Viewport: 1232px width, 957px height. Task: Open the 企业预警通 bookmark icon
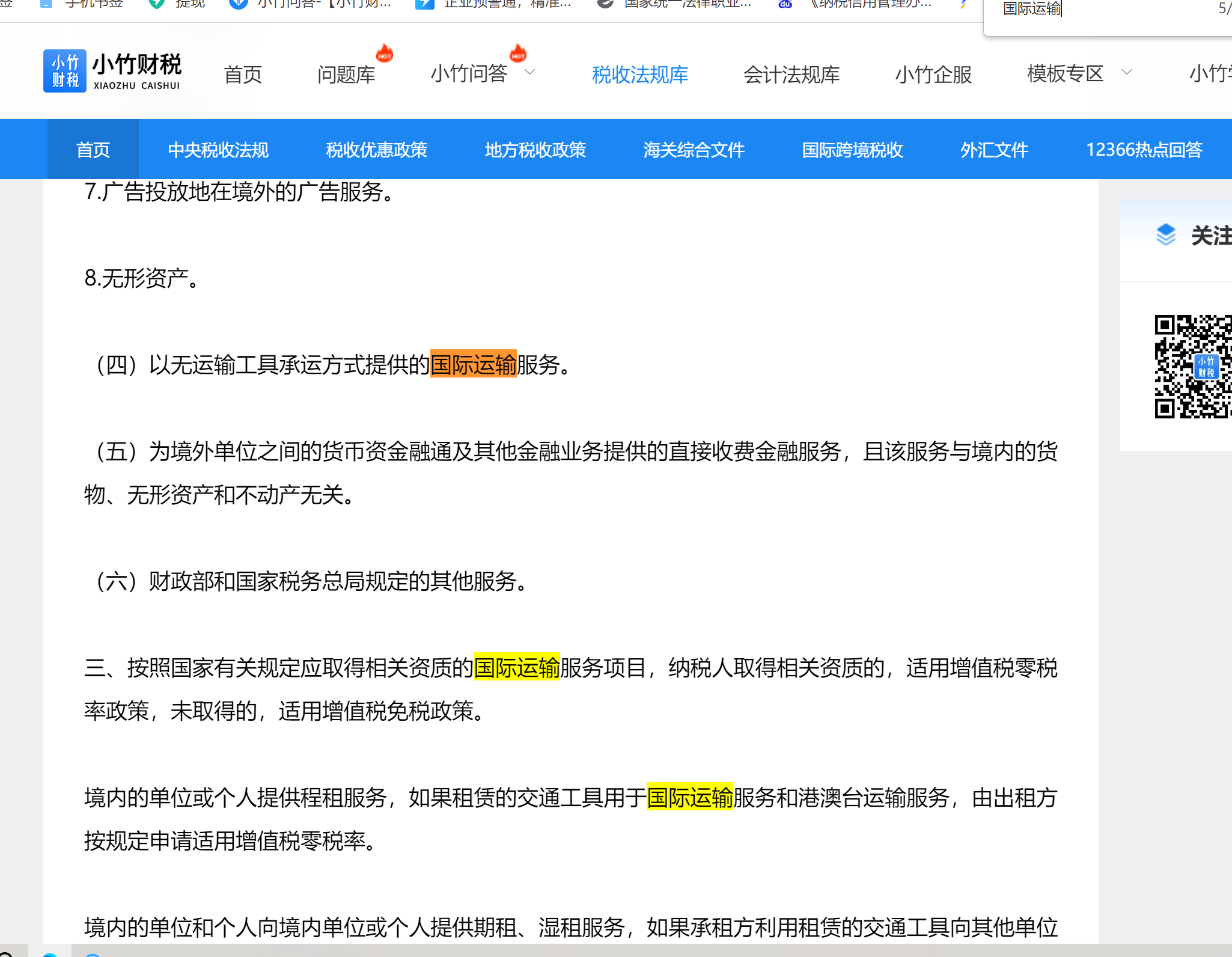coord(424,4)
